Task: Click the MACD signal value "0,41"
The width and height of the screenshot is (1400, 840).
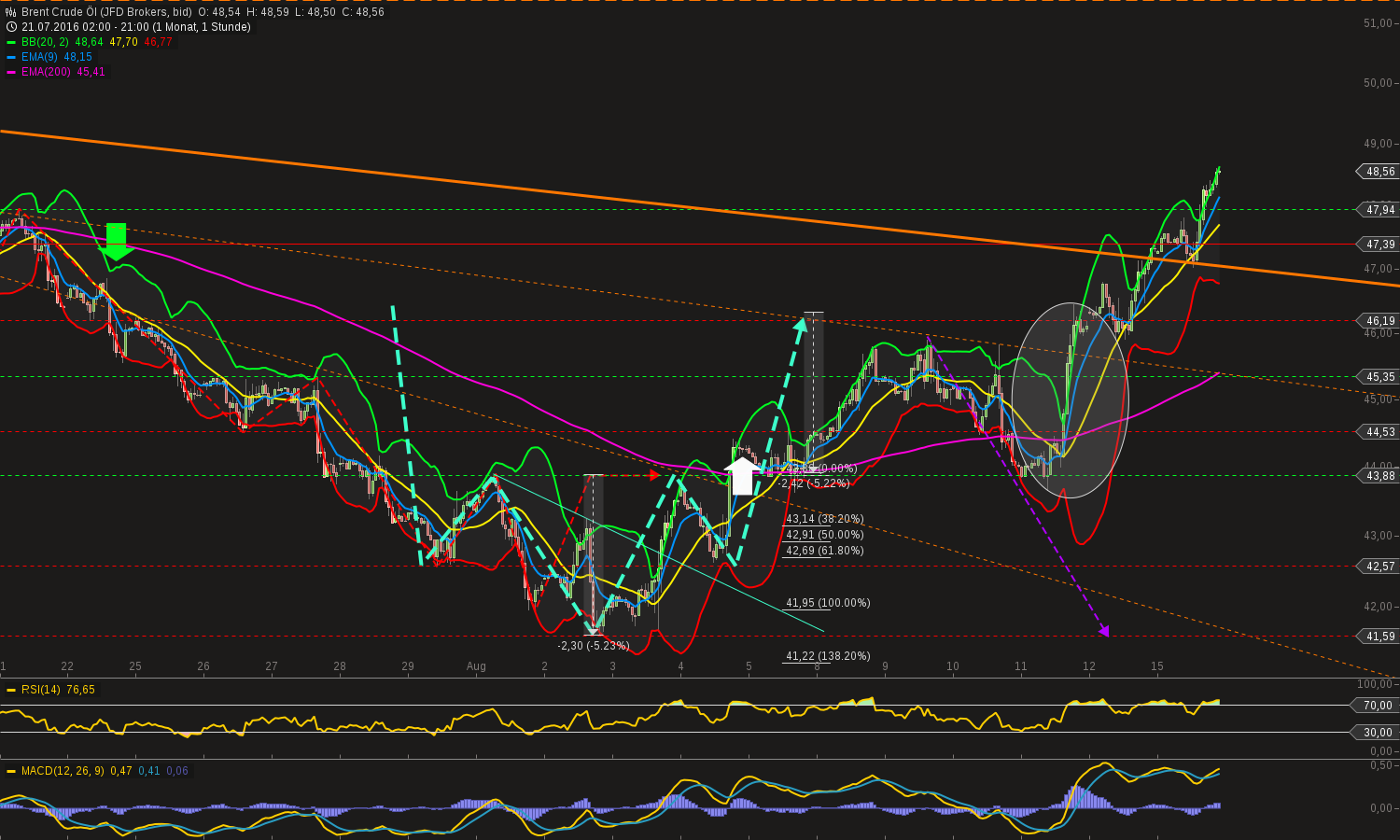Action: pyautogui.click(x=149, y=771)
